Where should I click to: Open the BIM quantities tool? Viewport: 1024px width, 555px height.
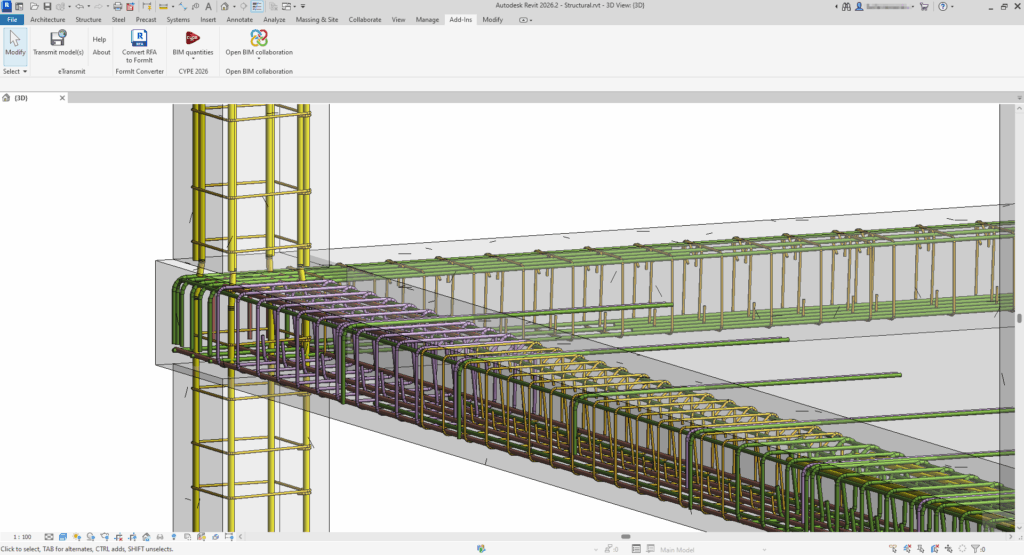coord(193,39)
